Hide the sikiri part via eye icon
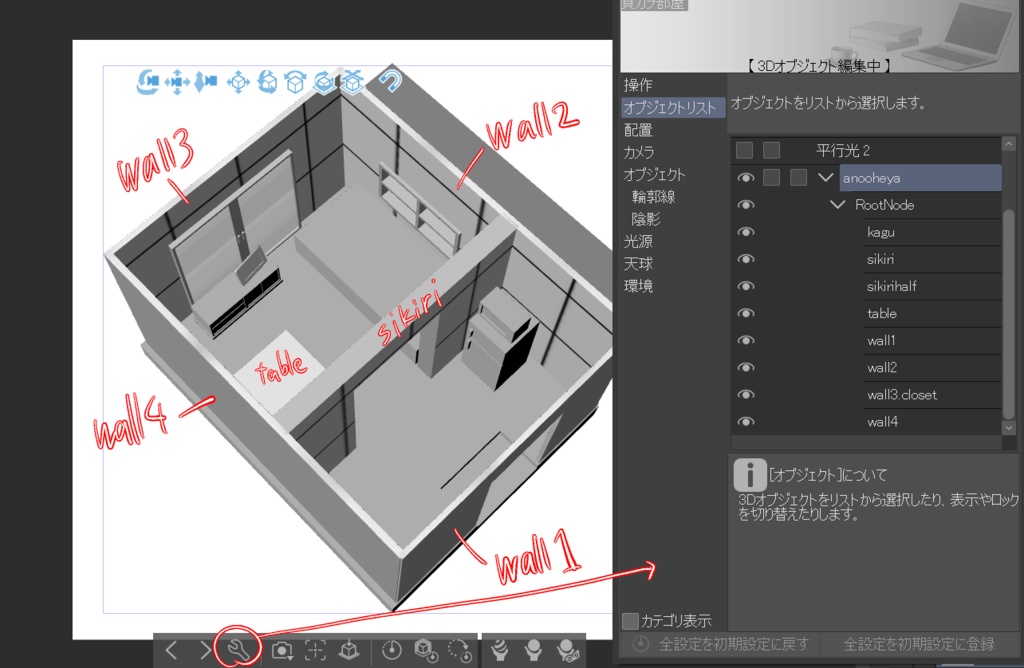Image resolution: width=1024 pixels, height=668 pixels. tap(745, 259)
